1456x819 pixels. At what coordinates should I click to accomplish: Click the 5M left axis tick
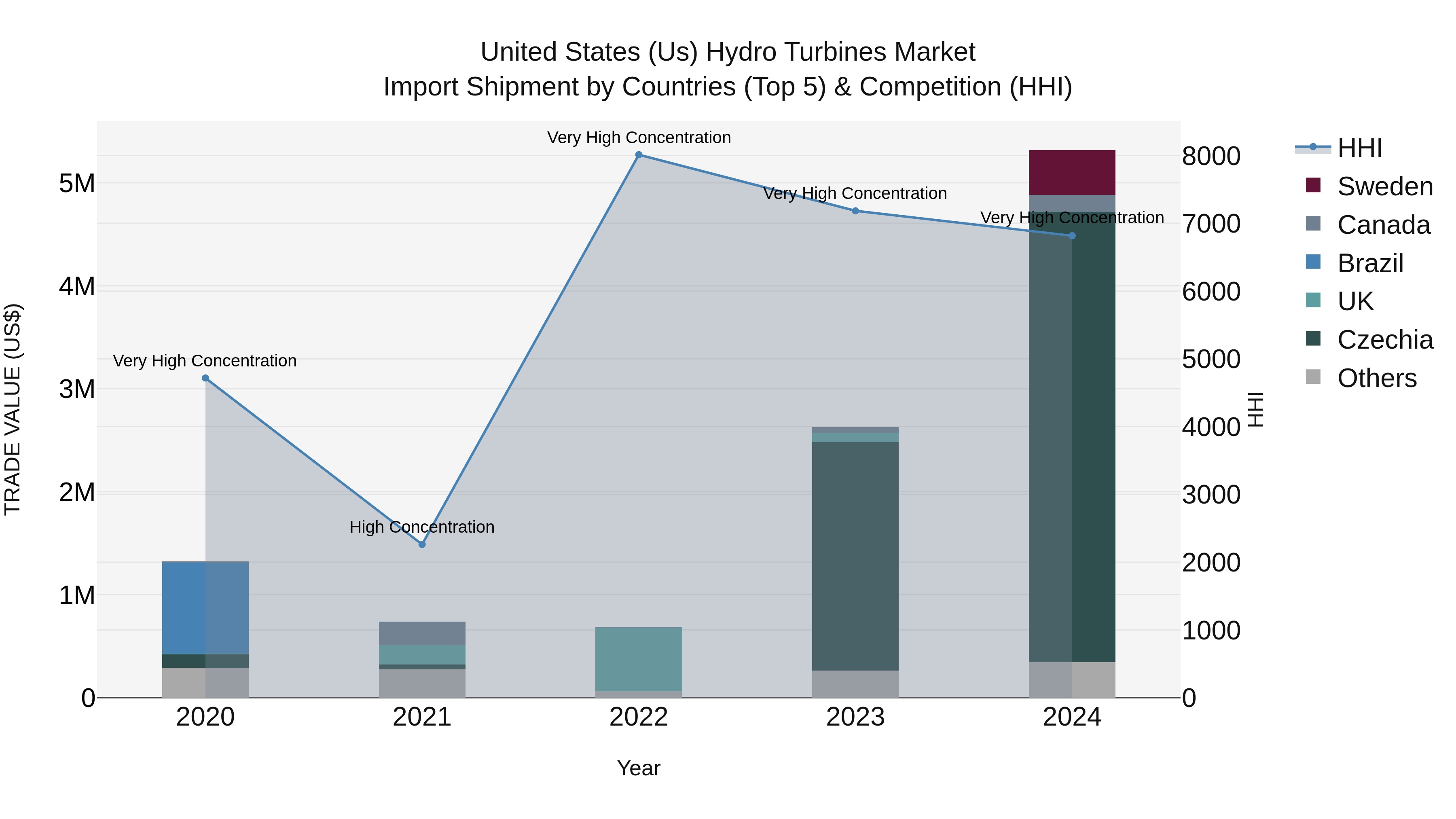click(x=77, y=183)
